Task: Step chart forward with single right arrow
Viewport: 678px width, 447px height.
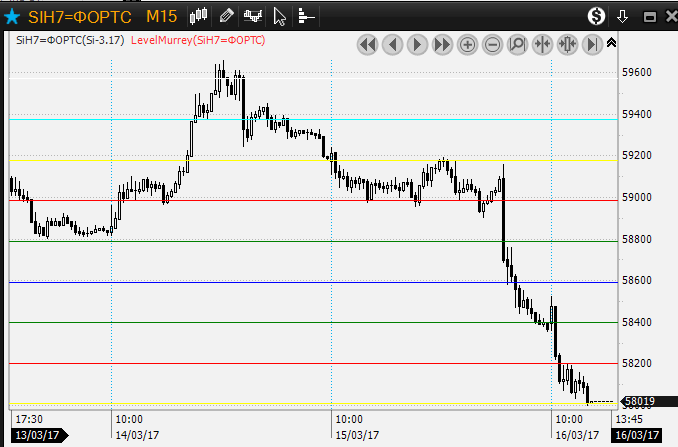Action: pos(417,44)
